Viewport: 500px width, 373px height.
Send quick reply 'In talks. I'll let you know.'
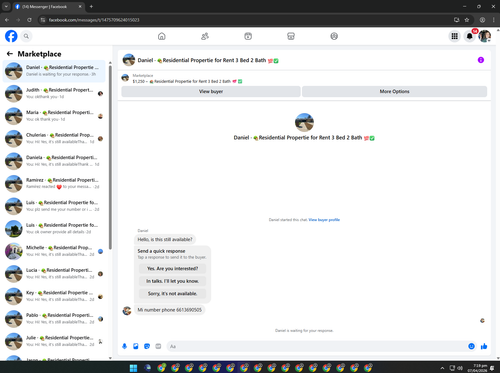[x=172, y=281]
